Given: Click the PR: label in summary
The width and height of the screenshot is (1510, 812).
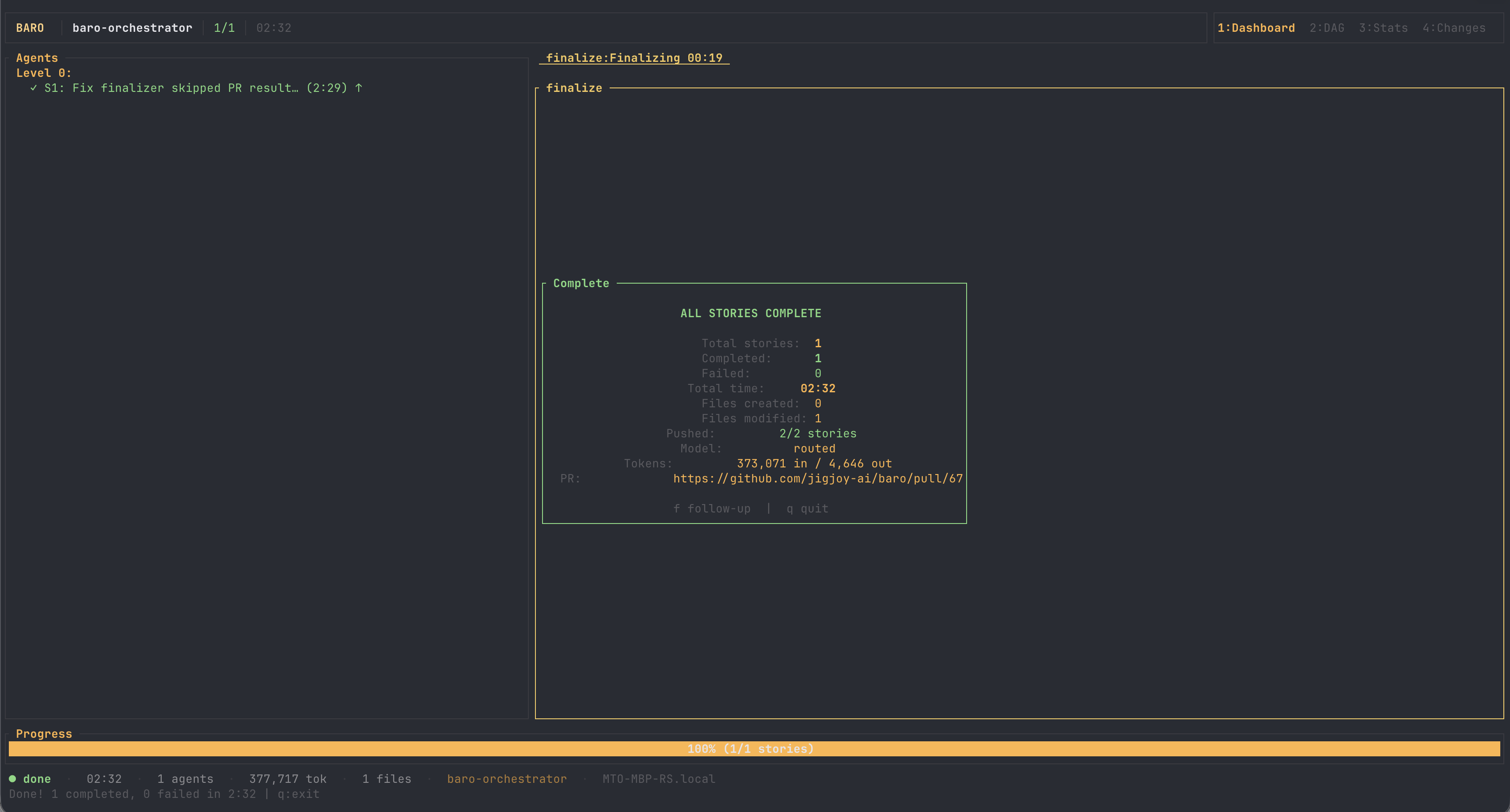Looking at the screenshot, I should coord(570,478).
